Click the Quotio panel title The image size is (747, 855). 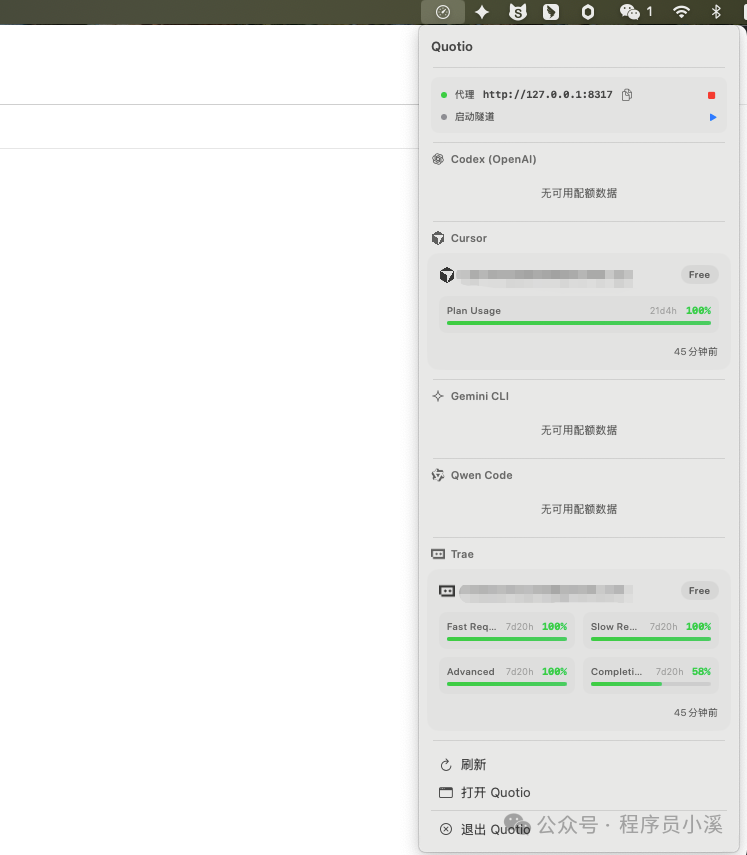tap(452, 47)
